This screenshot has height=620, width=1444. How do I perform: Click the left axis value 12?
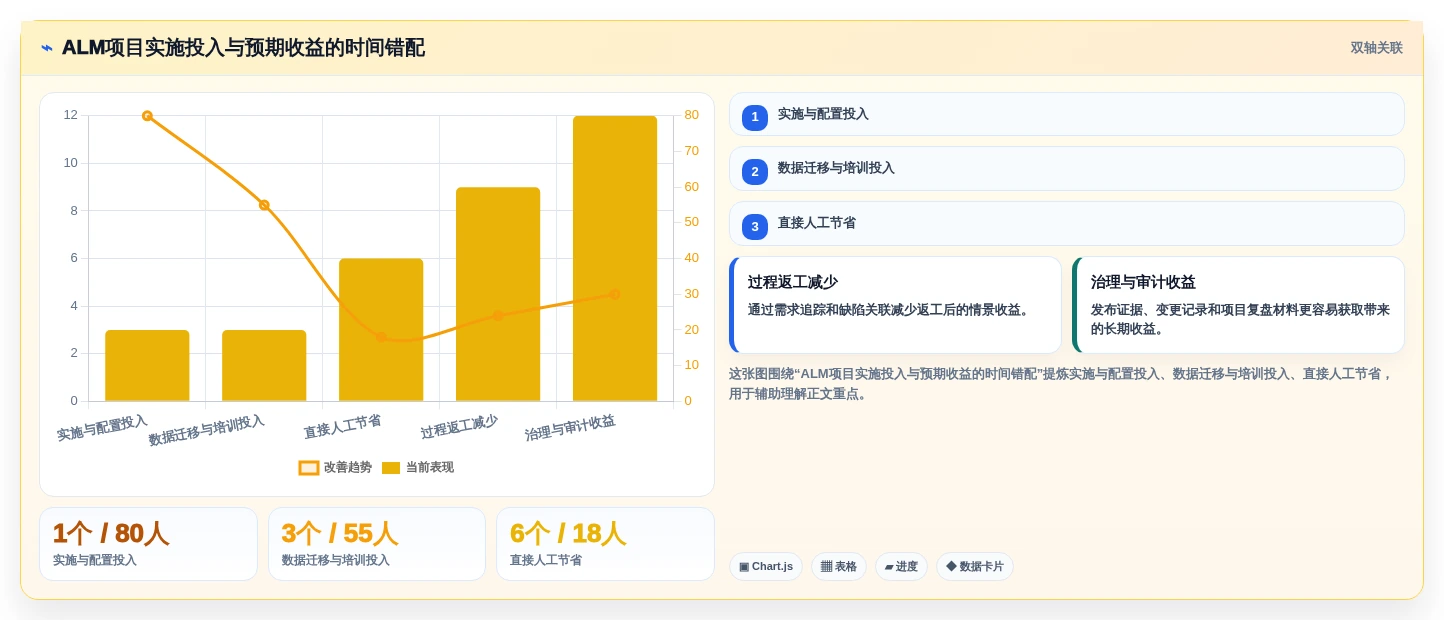(x=70, y=115)
